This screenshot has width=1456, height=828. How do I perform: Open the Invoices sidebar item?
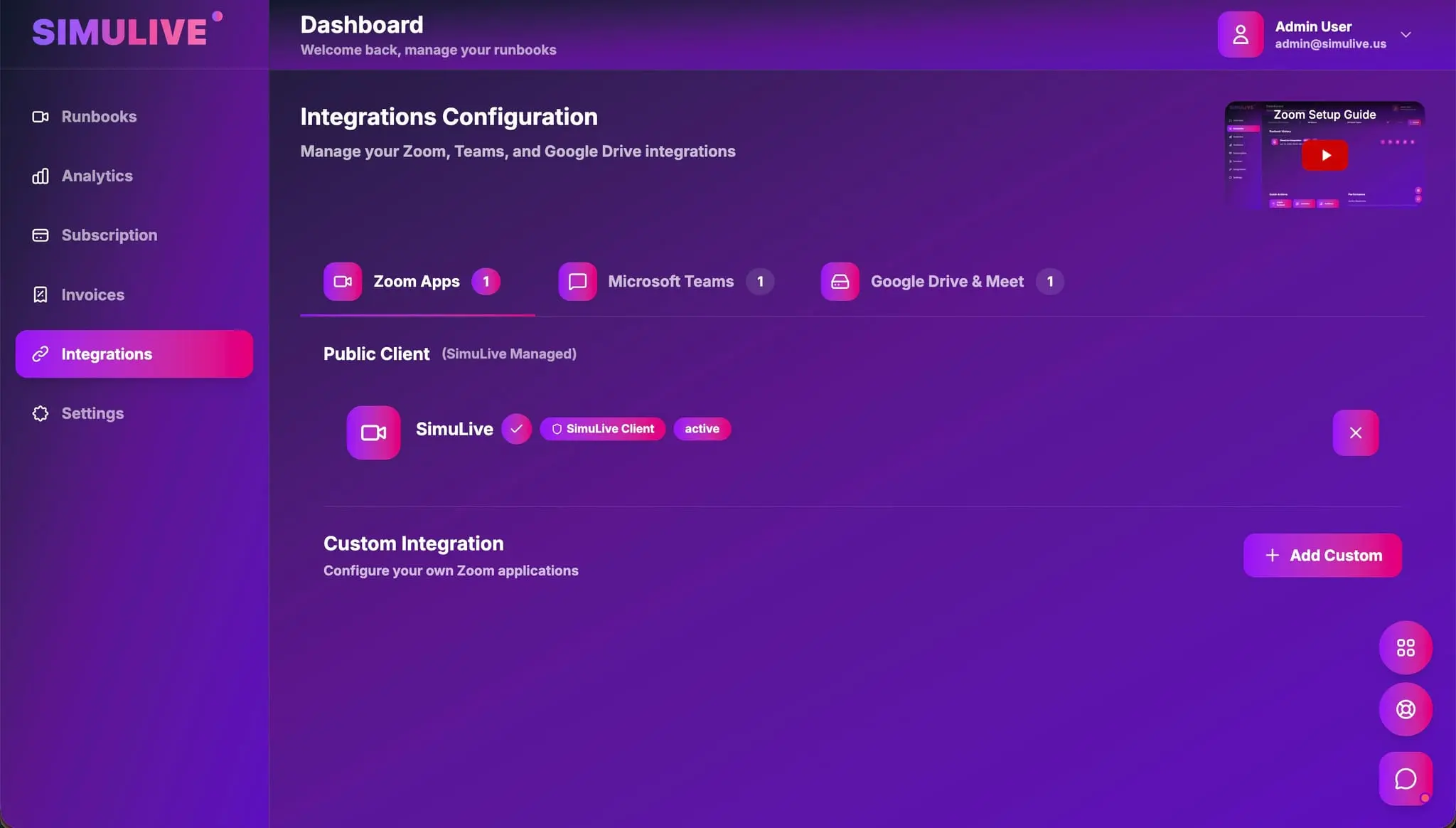click(134, 294)
